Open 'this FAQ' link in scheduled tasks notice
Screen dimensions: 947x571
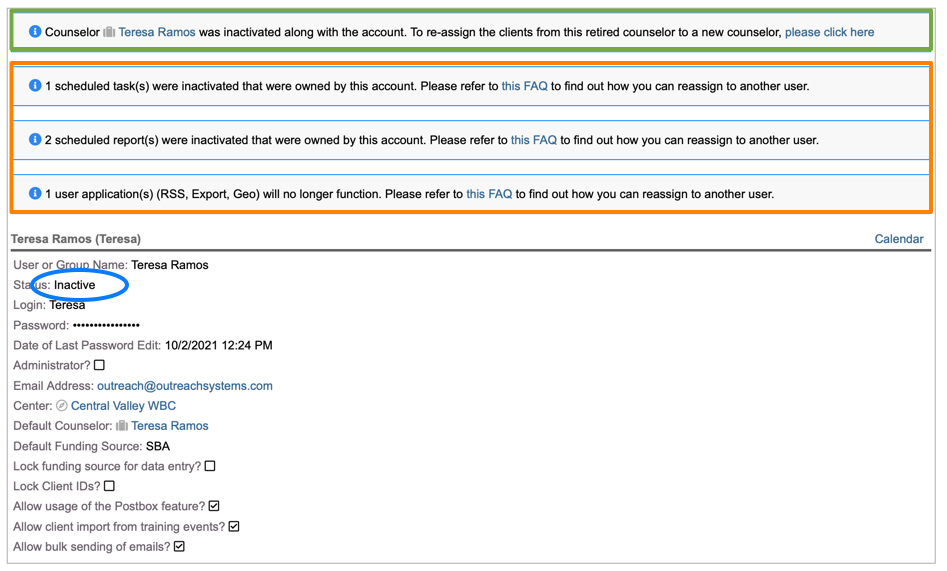(x=524, y=86)
